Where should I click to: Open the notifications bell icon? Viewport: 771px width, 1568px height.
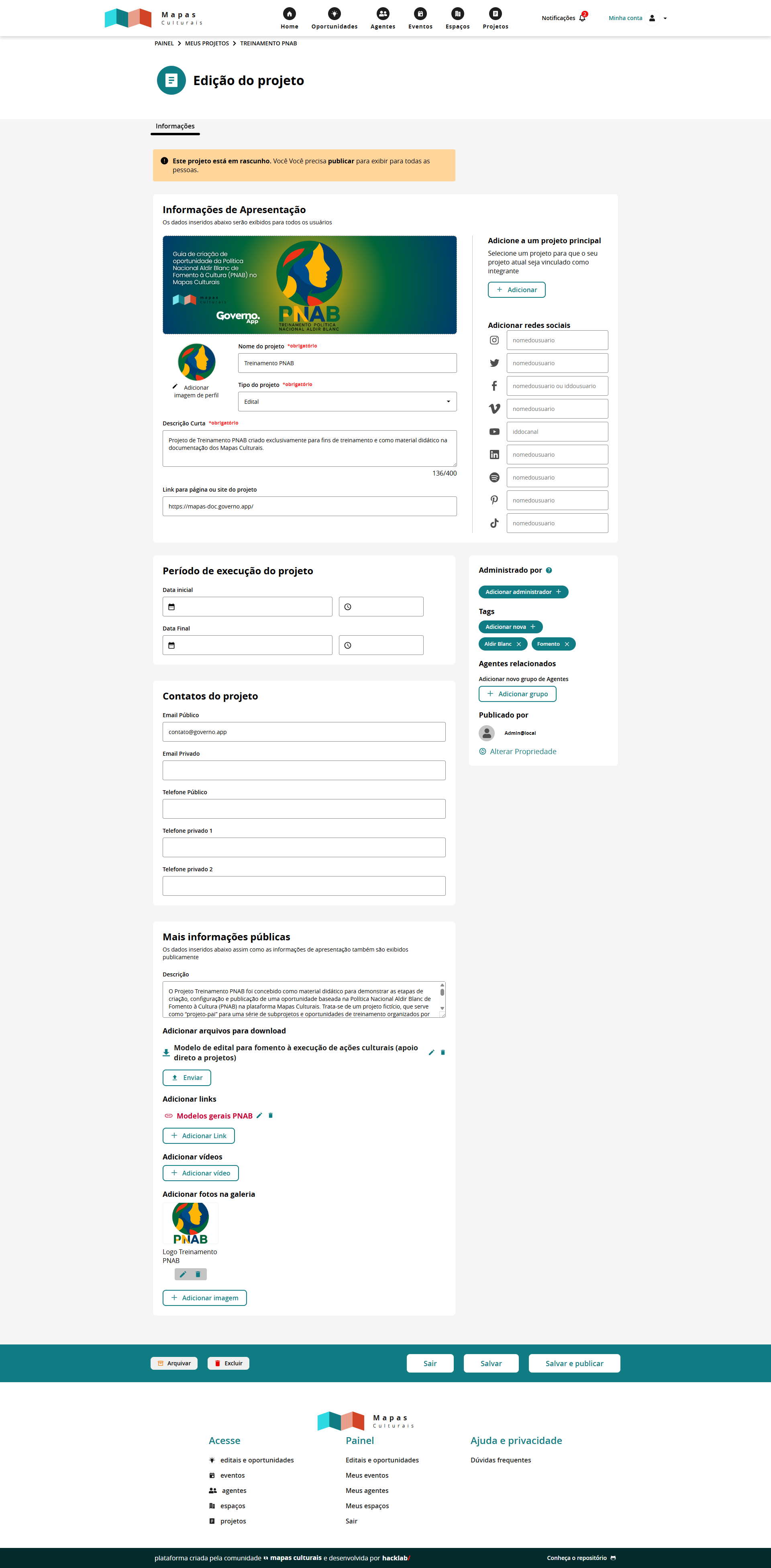coord(582,18)
